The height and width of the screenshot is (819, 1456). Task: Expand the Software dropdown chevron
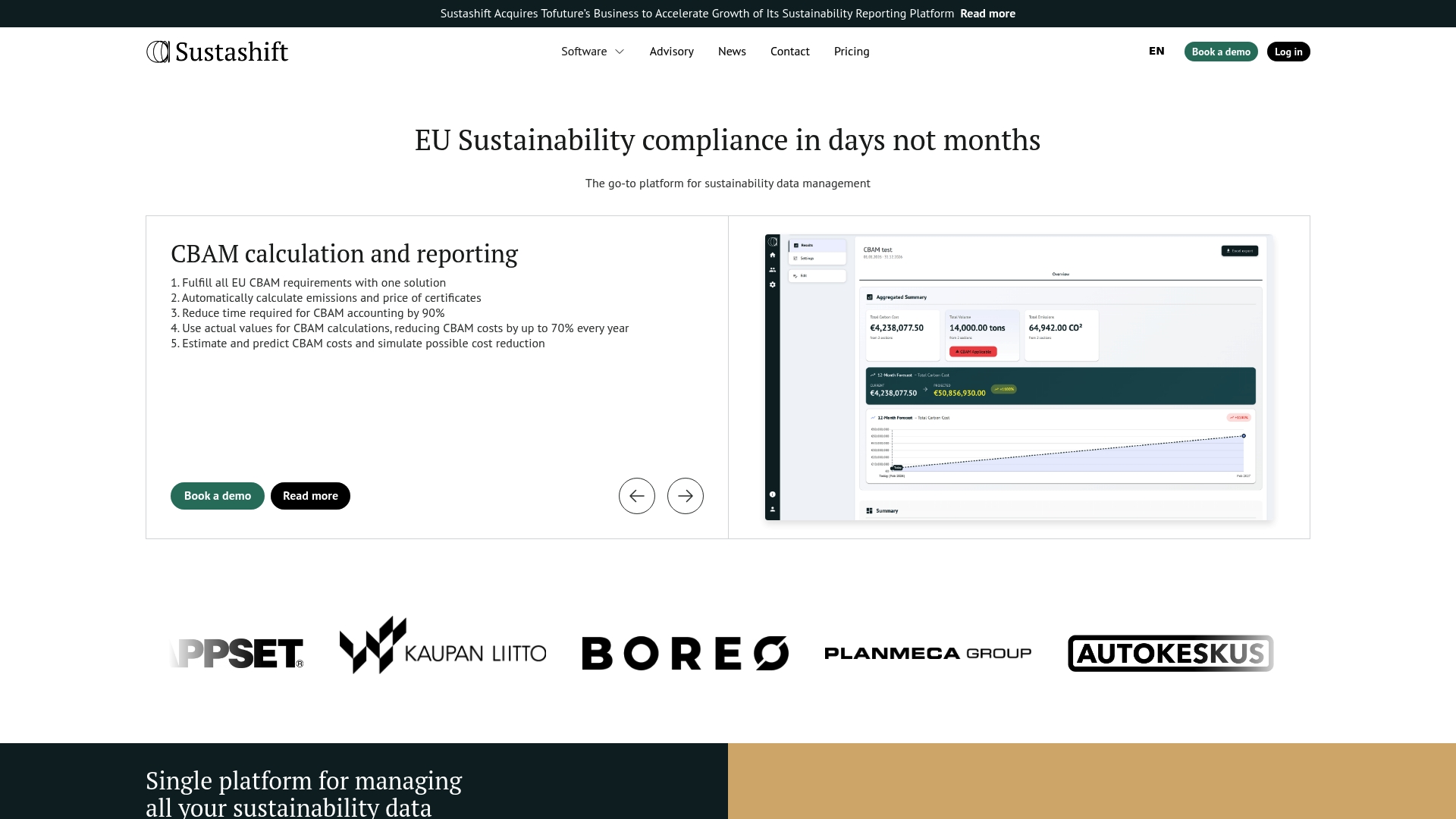(x=620, y=52)
